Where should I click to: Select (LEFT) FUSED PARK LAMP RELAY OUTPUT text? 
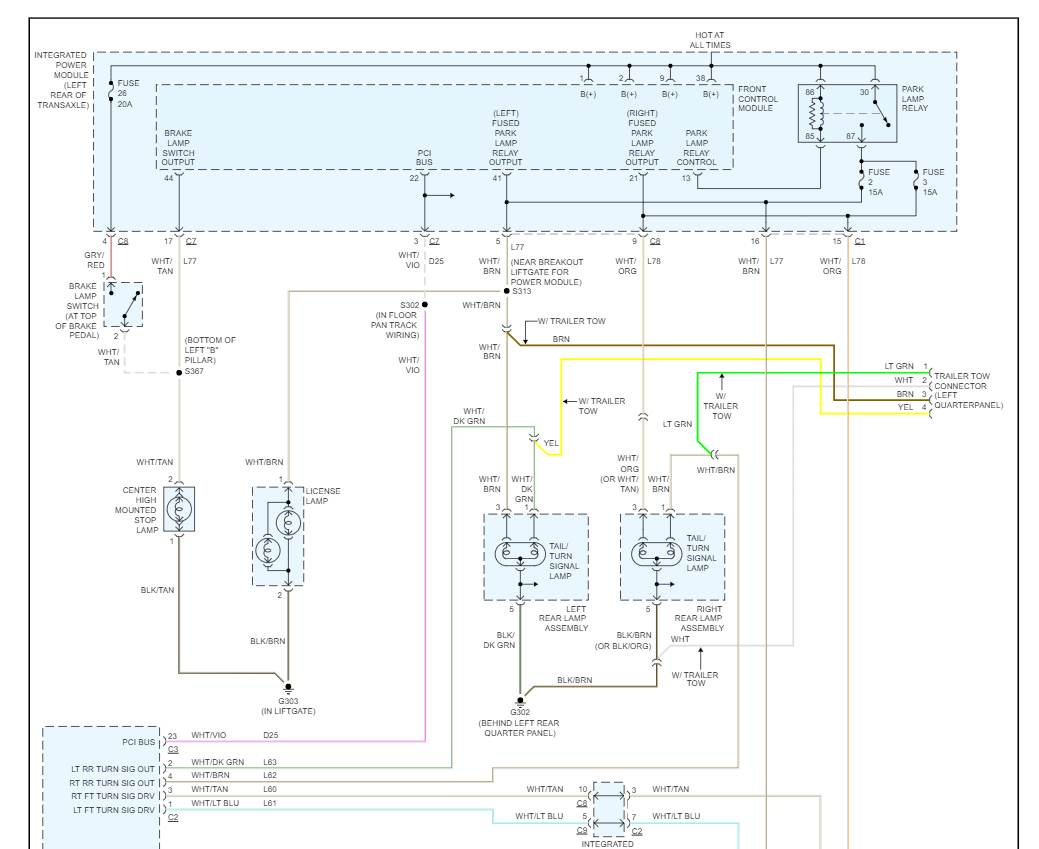506,138
